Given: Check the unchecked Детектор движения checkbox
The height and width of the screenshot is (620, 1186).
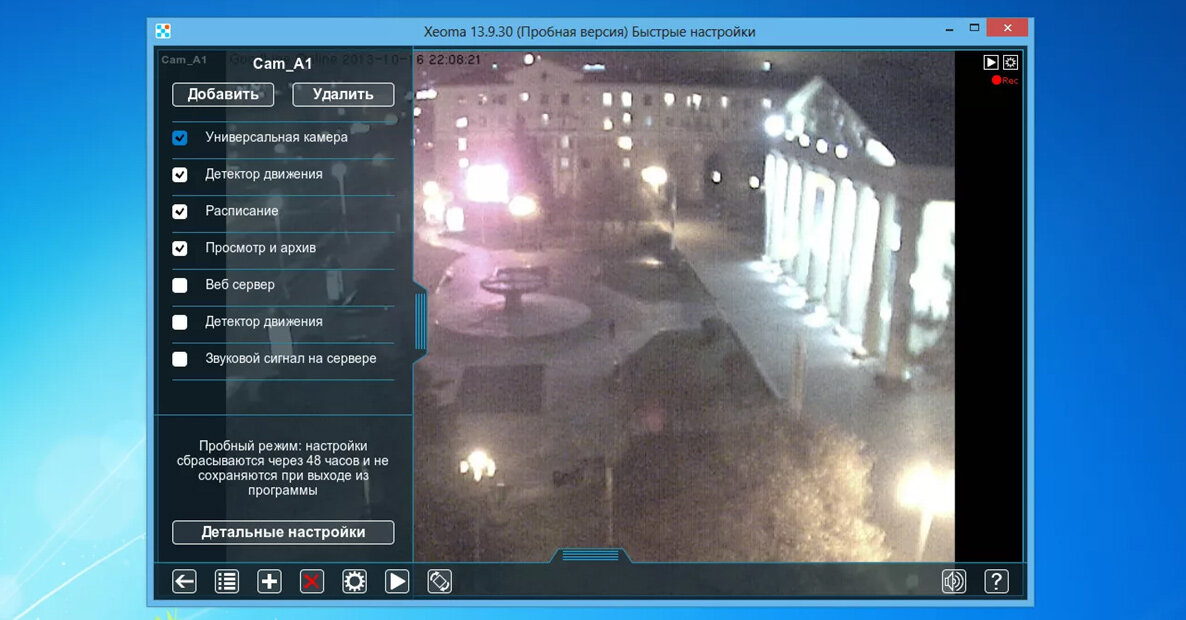Looking at the screenshot, I should click(x=179, y=322).
